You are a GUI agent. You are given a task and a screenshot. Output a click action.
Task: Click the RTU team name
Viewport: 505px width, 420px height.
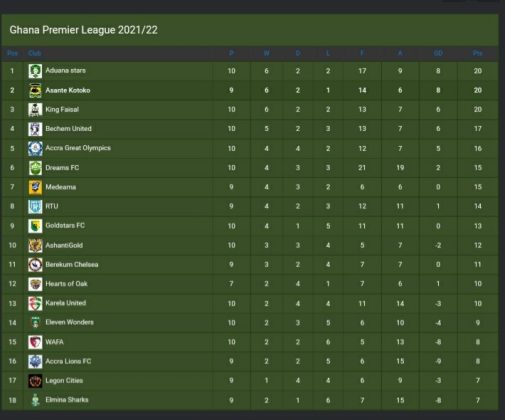52,206
